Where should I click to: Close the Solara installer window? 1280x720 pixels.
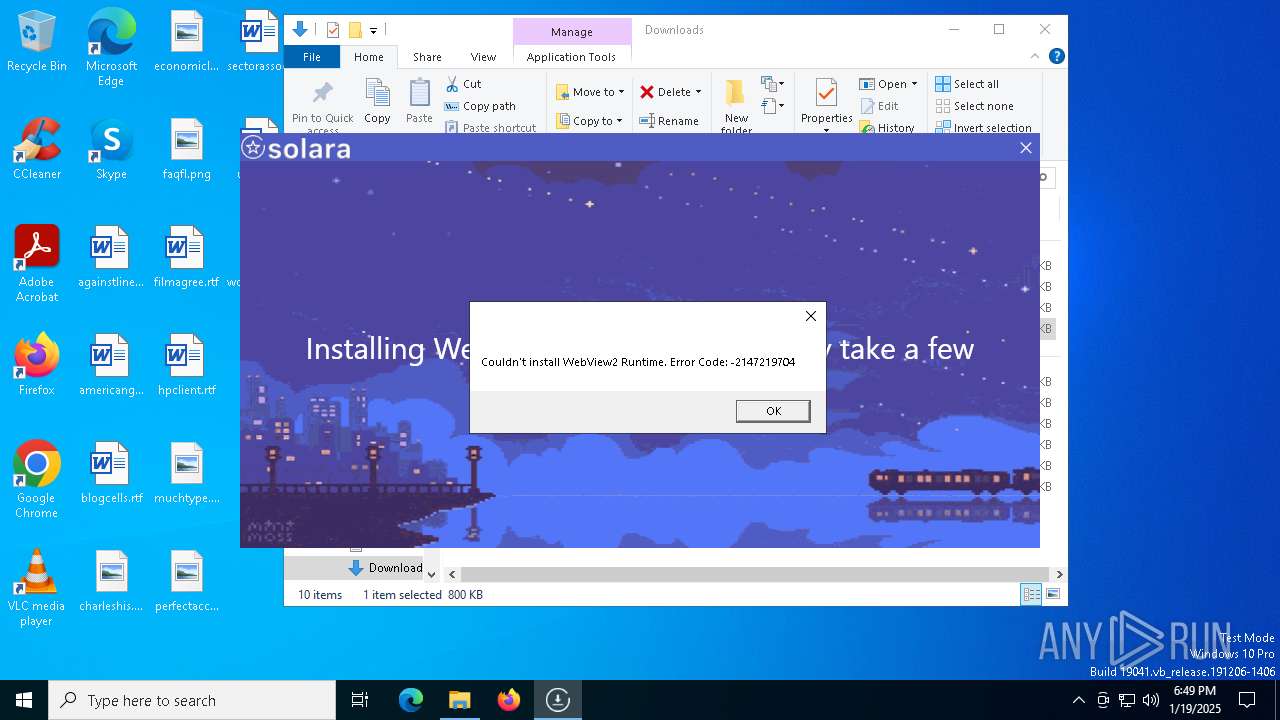point(1025,148)
